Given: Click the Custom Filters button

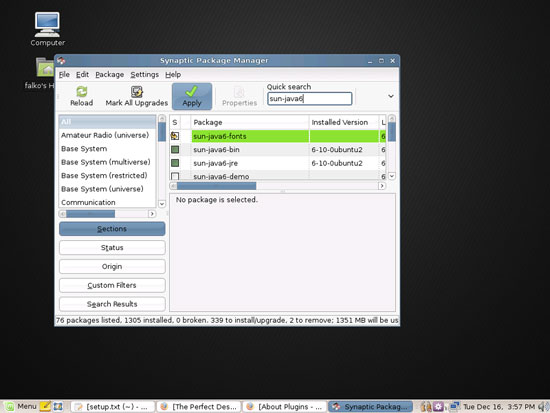Looking at the screenshot, I should tap(112, 285).
